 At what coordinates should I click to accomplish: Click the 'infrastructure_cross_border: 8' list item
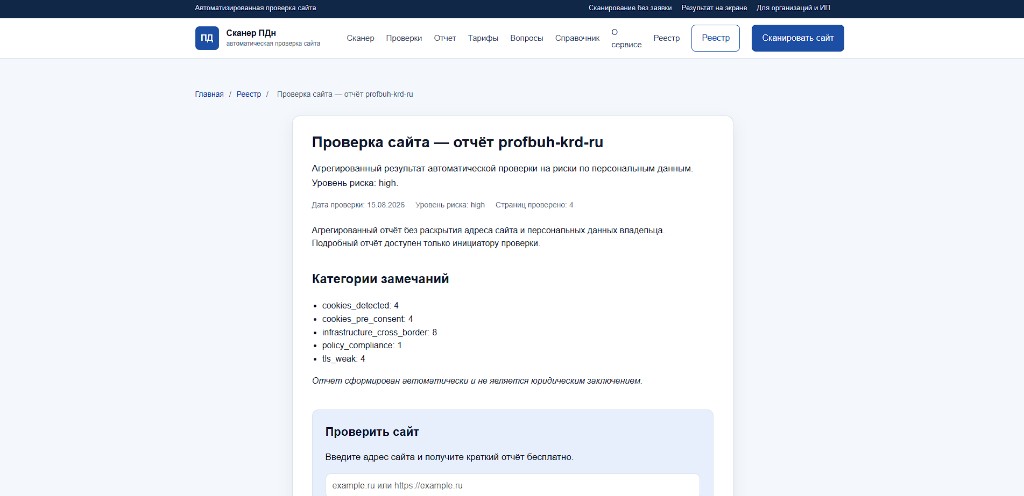[x=379, y=332]
